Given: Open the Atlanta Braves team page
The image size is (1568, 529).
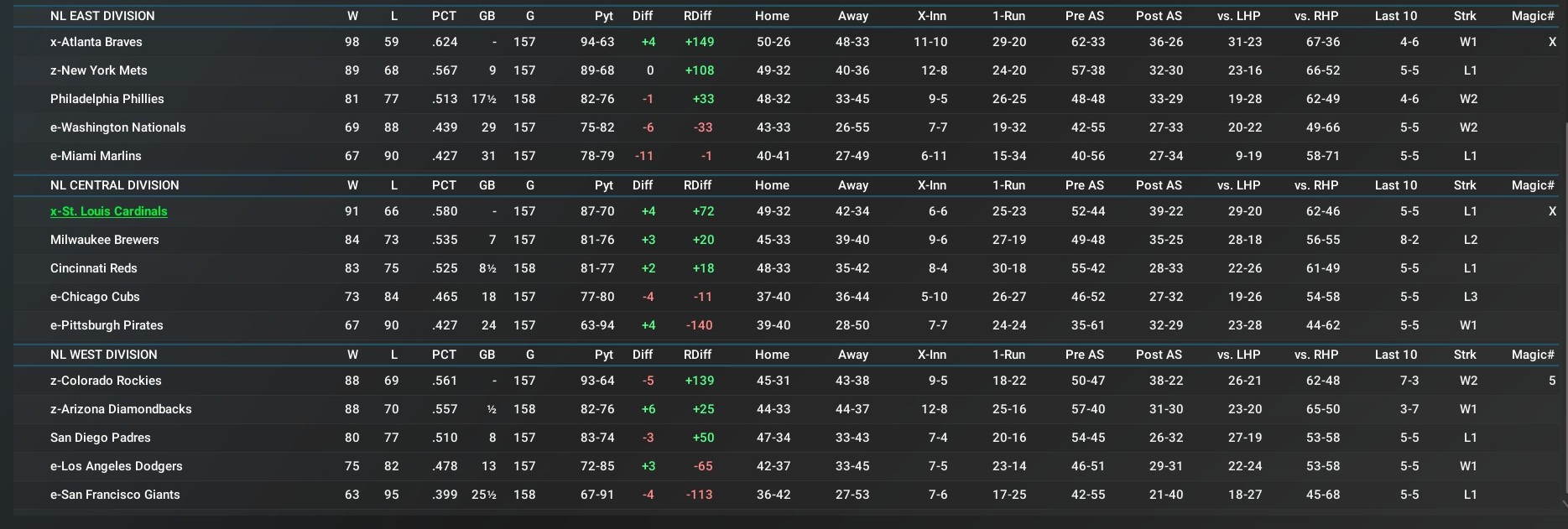Looking at the screenshot, I should click(96, 42).
